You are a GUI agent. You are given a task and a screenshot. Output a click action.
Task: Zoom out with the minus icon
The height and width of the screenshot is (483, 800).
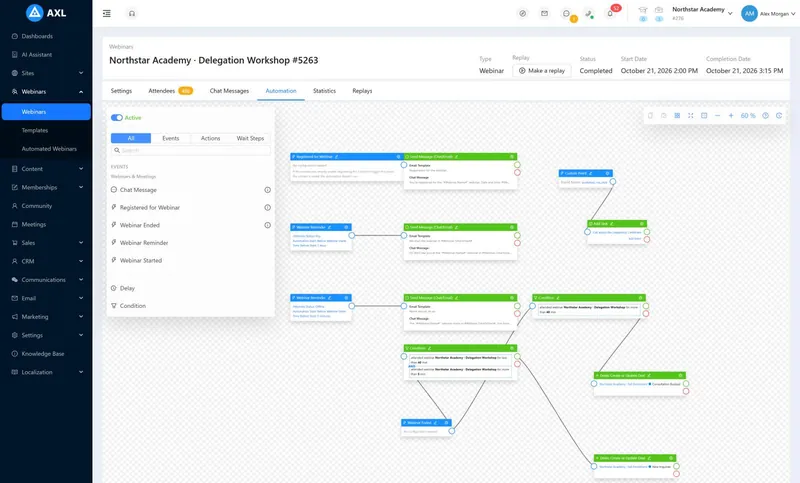point(717,116)
